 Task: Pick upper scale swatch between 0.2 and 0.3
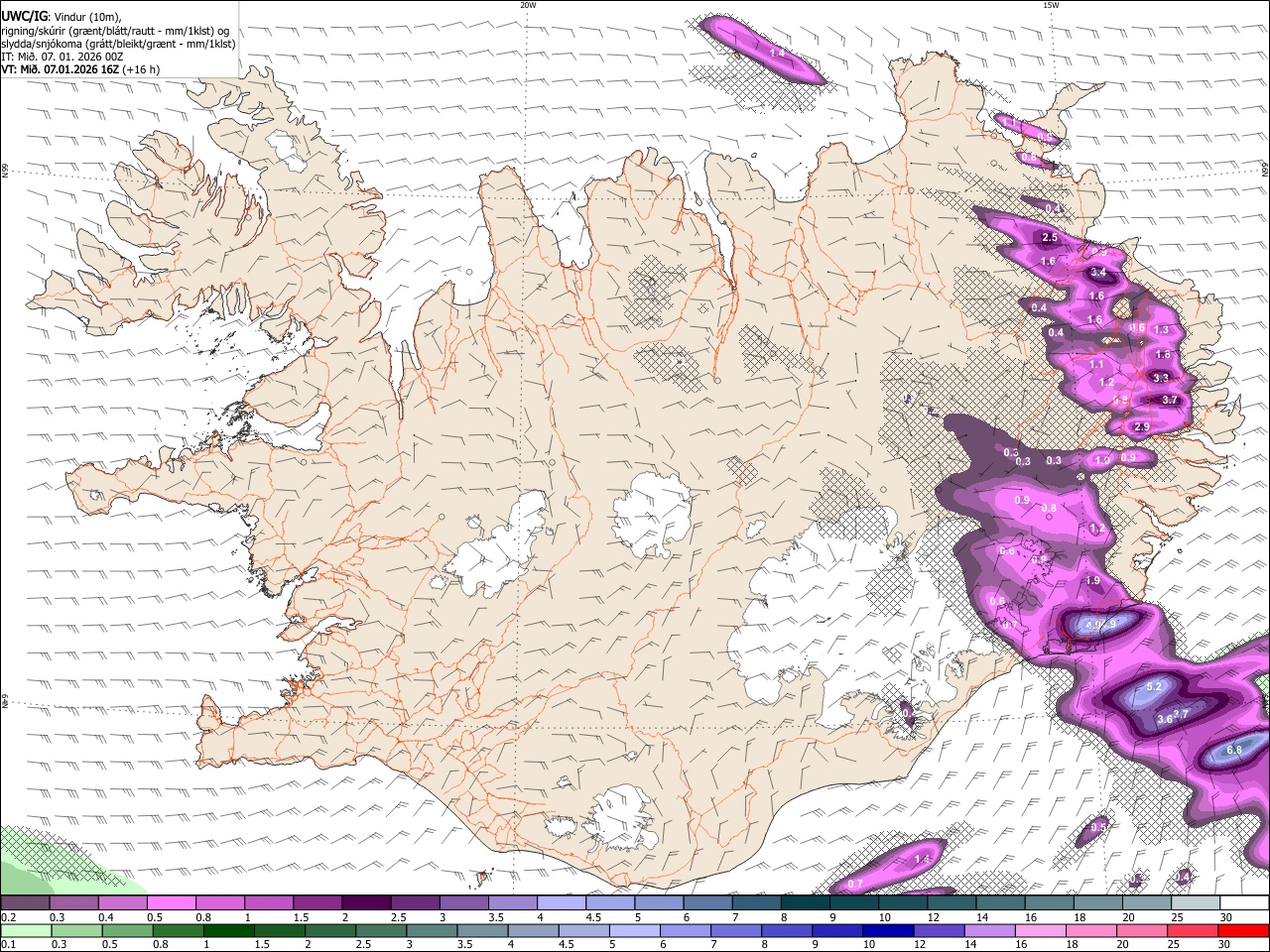[x=26, y=902]
